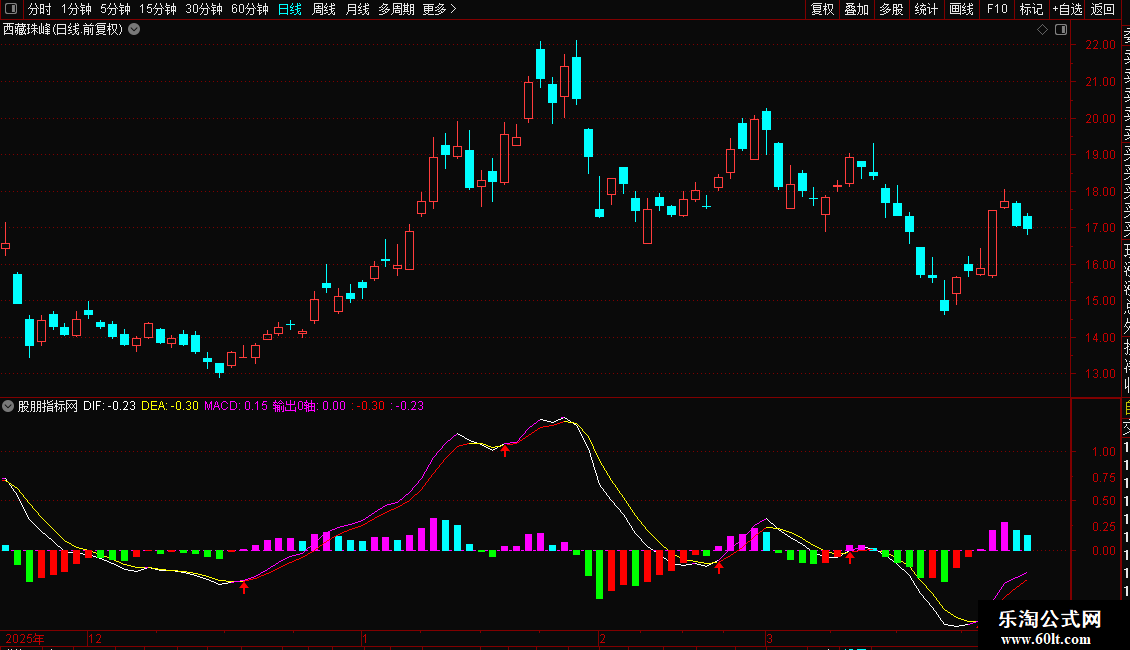Click the DEA: -0.30 value
Screen dimensions: 1130x650
tap(170, 406)
